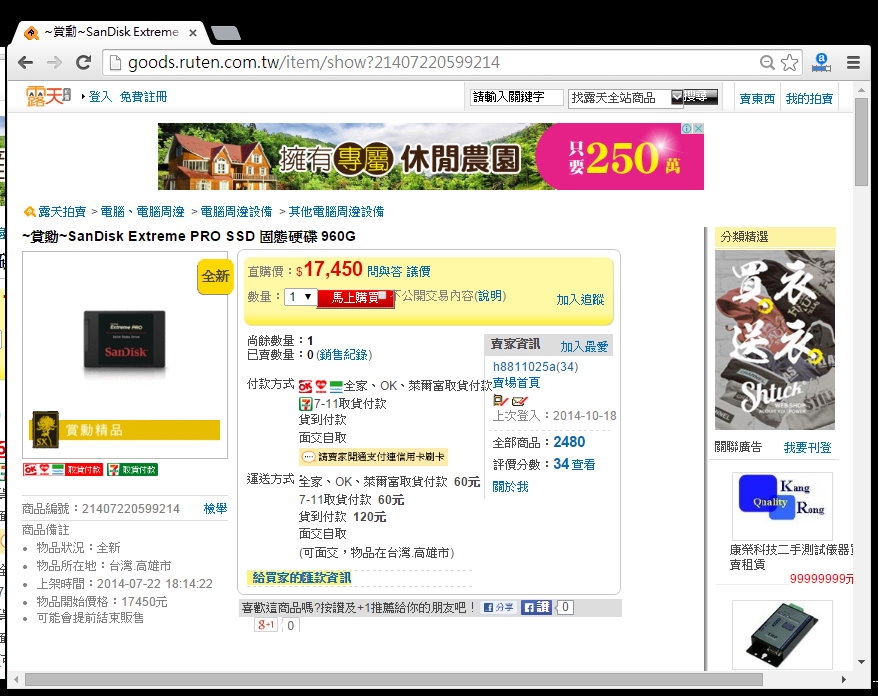878x696 pixels.
Task: Click the 議價 bargain link
Action: tap(418, 272)
